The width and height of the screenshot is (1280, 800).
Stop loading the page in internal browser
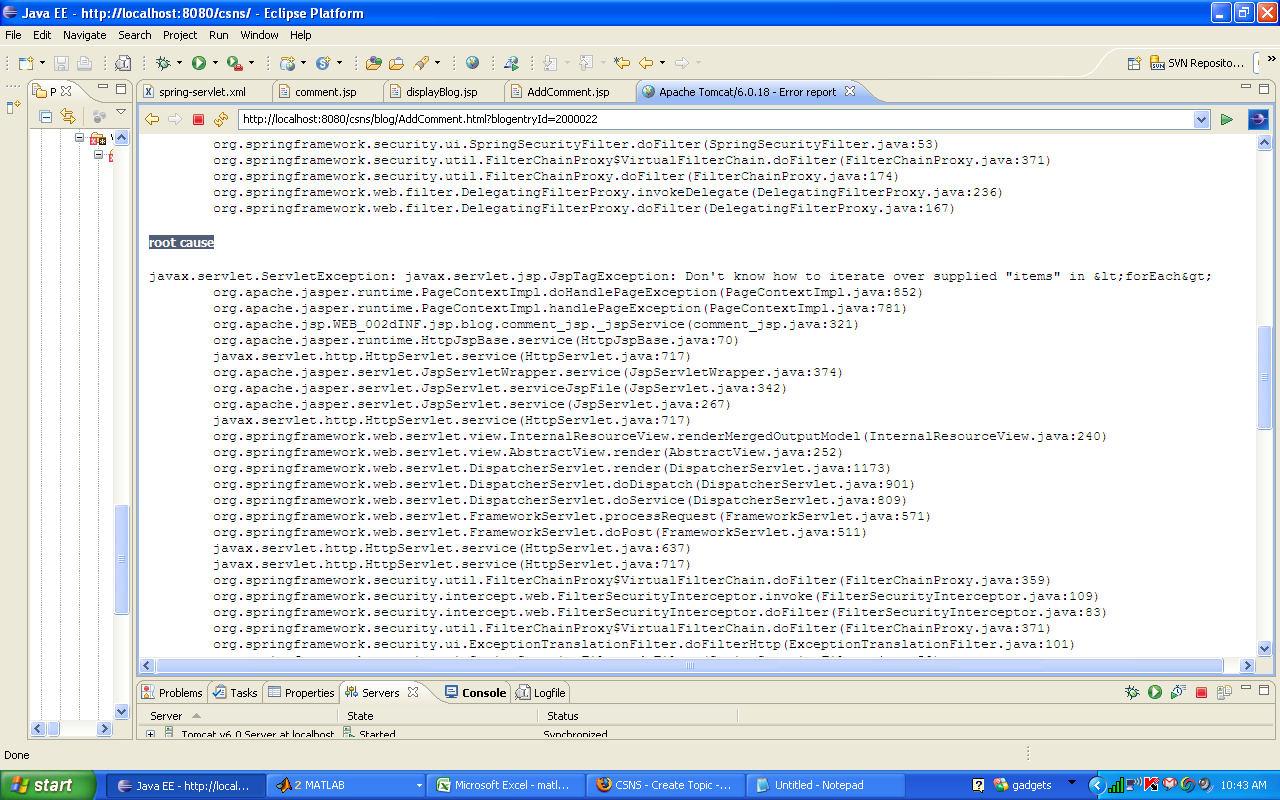click(198, 120)
